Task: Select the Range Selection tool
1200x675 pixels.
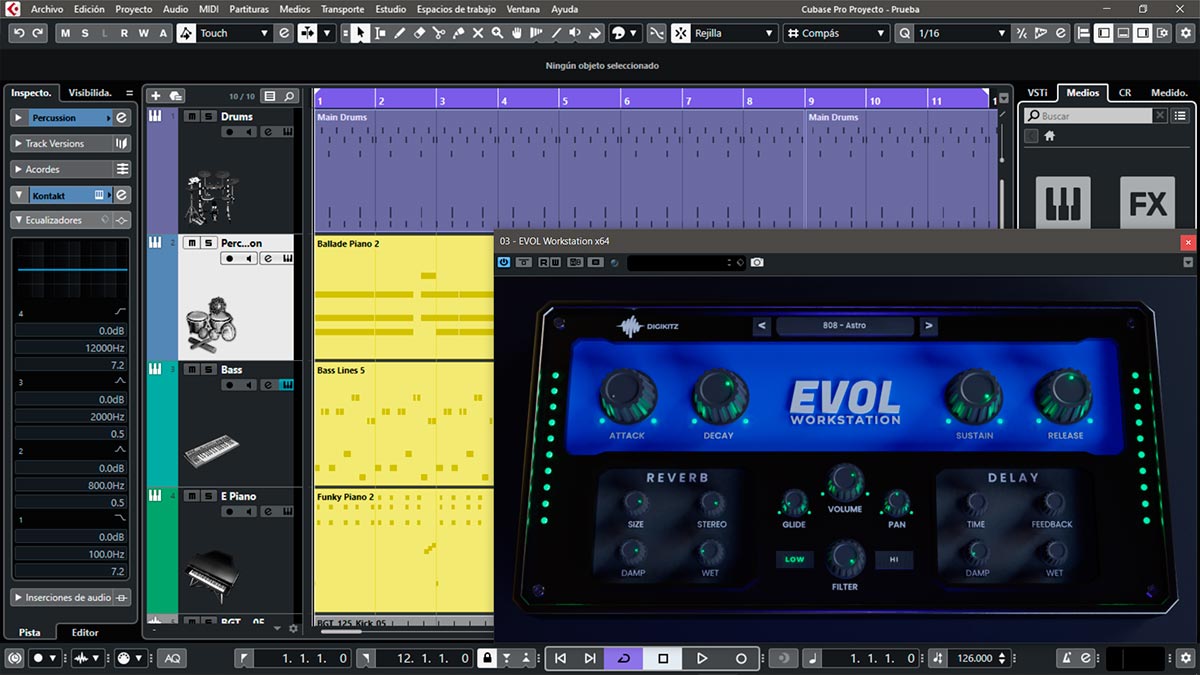Action: pyautogui.click(x=380, y=33)
